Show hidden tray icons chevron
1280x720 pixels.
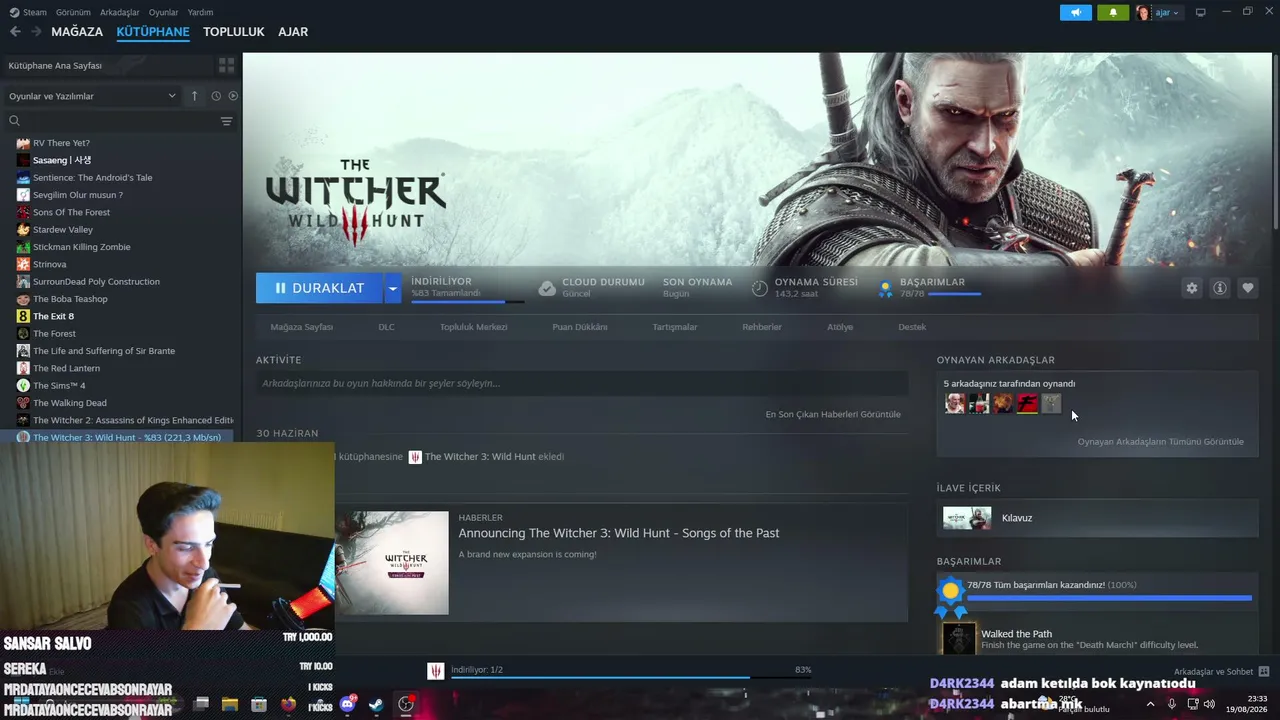(x=1150, y=704)
